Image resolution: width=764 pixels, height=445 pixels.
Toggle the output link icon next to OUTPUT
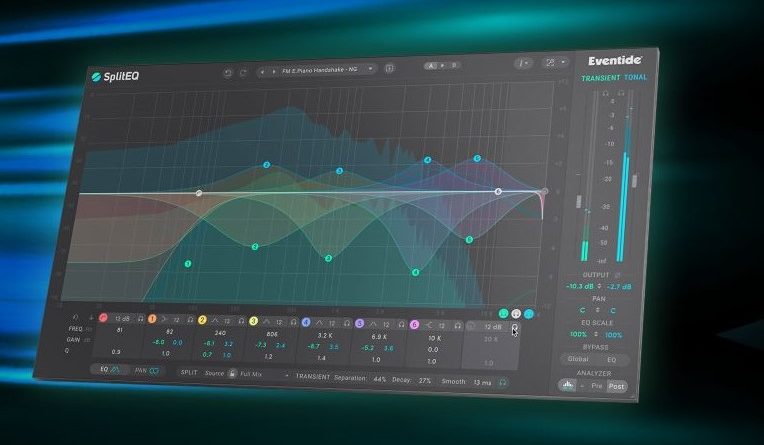pyautogui.click(x=617, y=275)
